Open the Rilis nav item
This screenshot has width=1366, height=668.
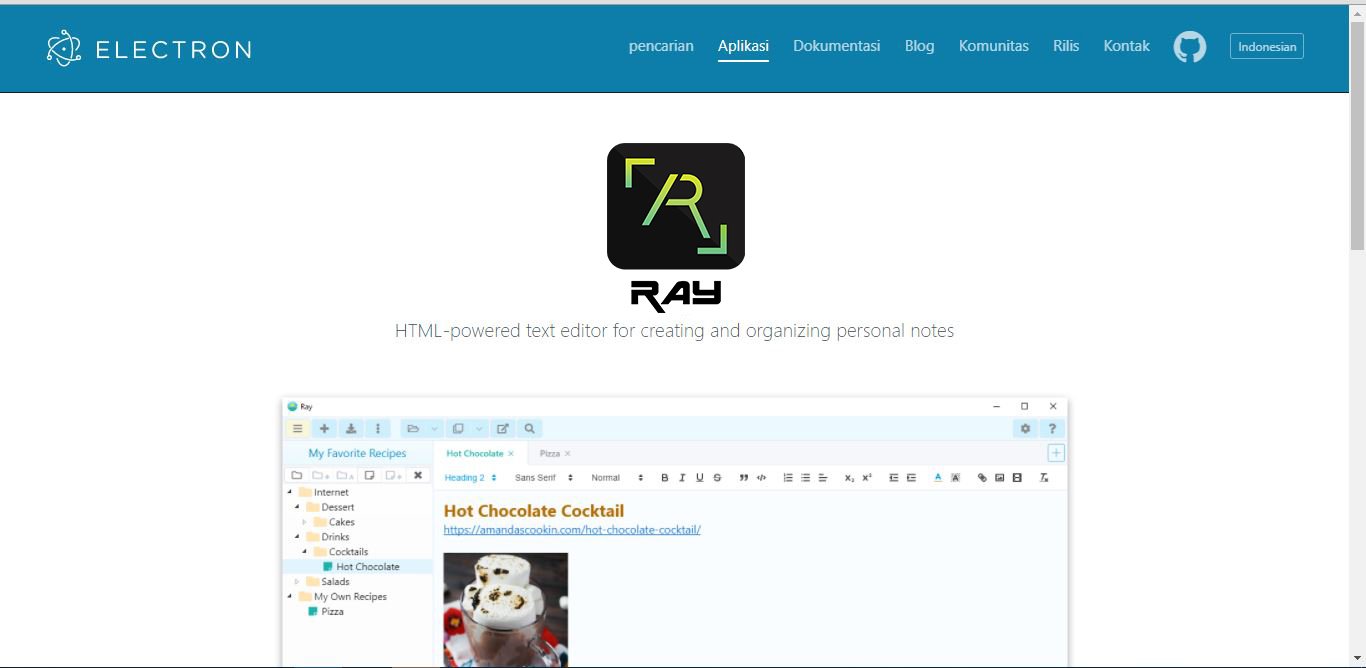pyautogui.click(x=1066, y=46)
